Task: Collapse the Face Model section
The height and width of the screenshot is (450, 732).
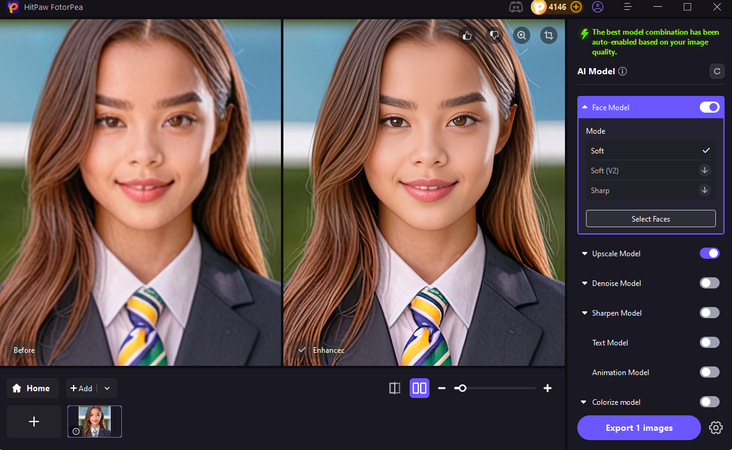Action: point(585,107)
